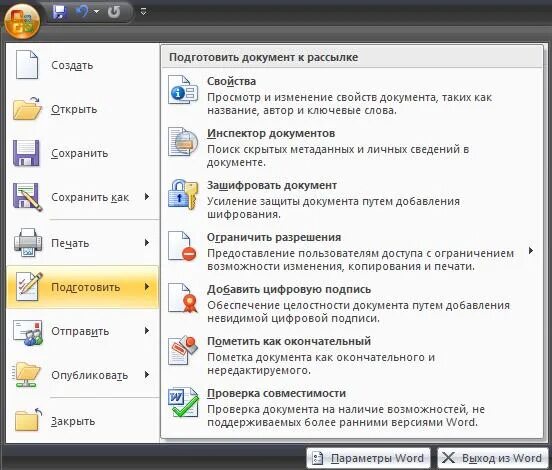Select the Опубликовать menu item label

click(x=89, y=376)
